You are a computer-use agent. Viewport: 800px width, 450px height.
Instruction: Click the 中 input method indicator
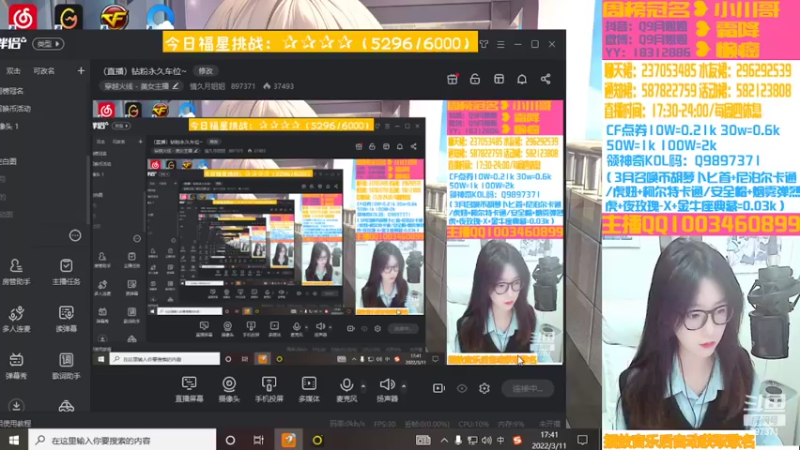tap(501, 440)
